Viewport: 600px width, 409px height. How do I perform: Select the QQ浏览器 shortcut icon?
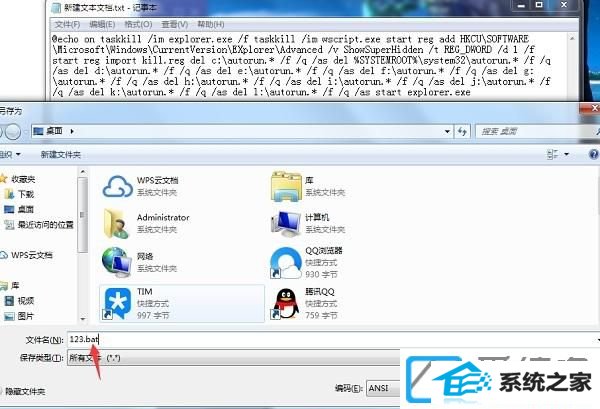tap(286, 262)
